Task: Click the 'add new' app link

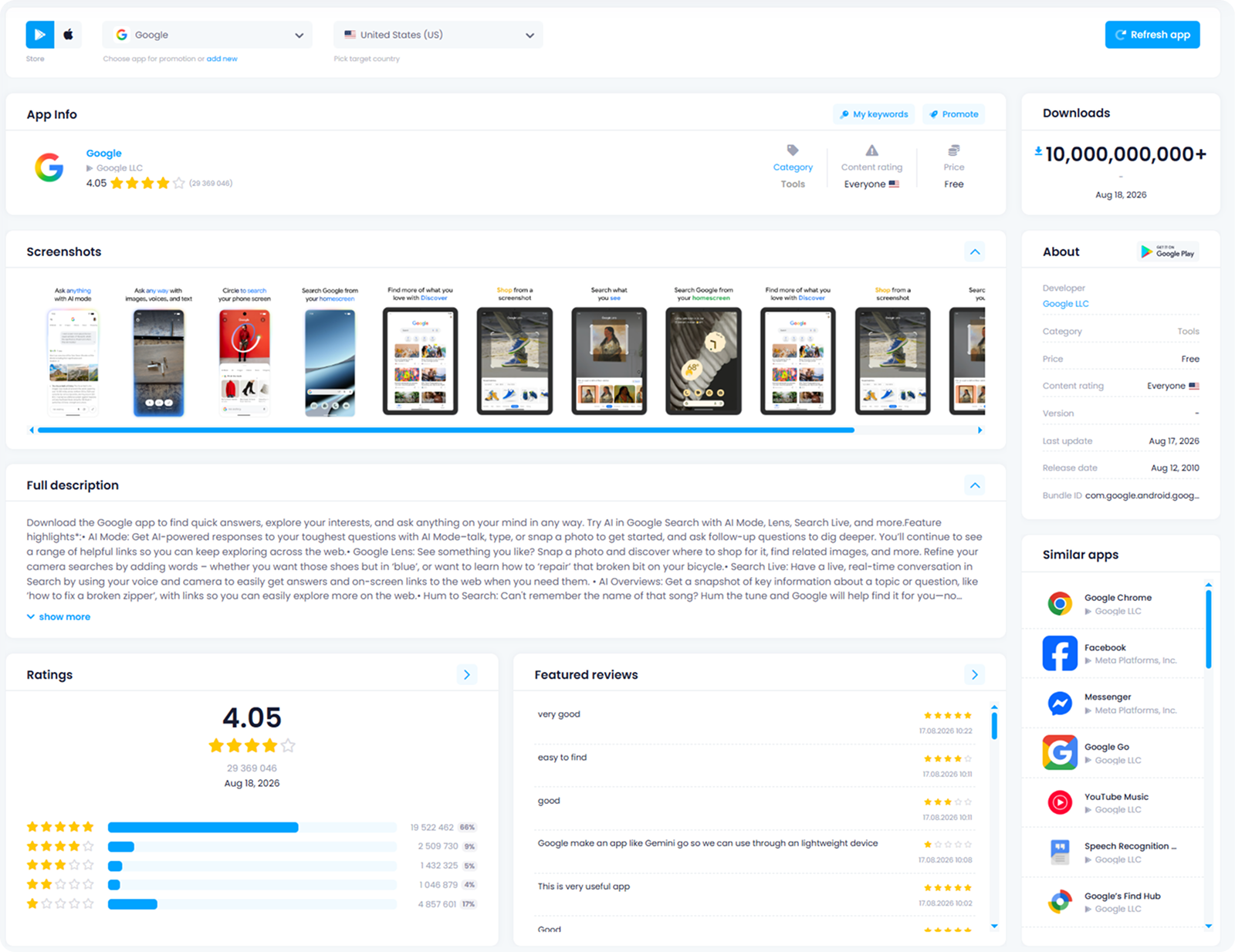Action: click(x=222, y=59)
